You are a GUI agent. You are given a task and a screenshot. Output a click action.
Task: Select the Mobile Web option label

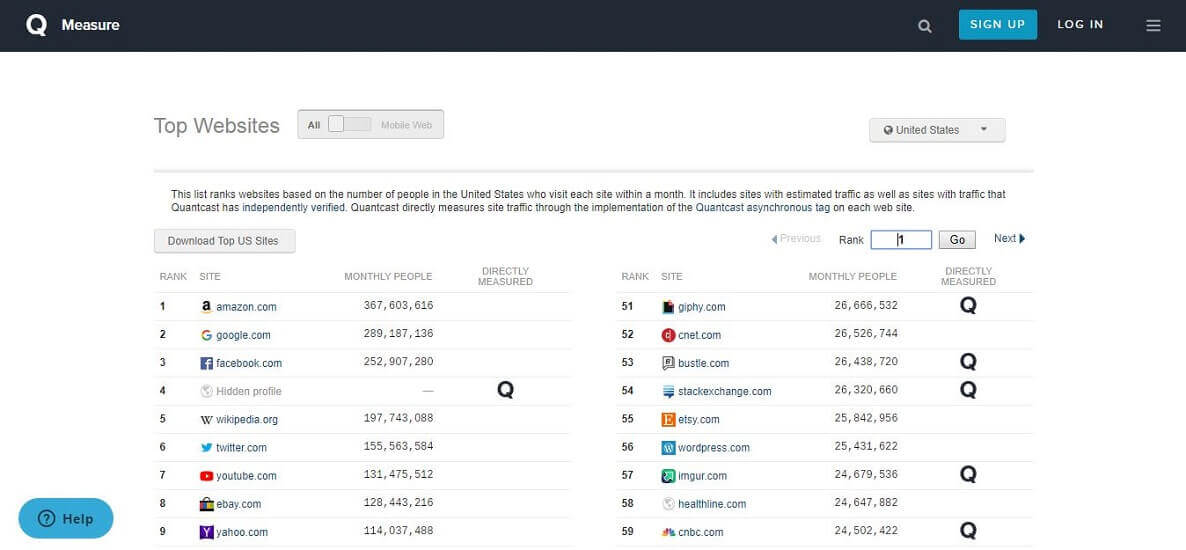[406, 125]
